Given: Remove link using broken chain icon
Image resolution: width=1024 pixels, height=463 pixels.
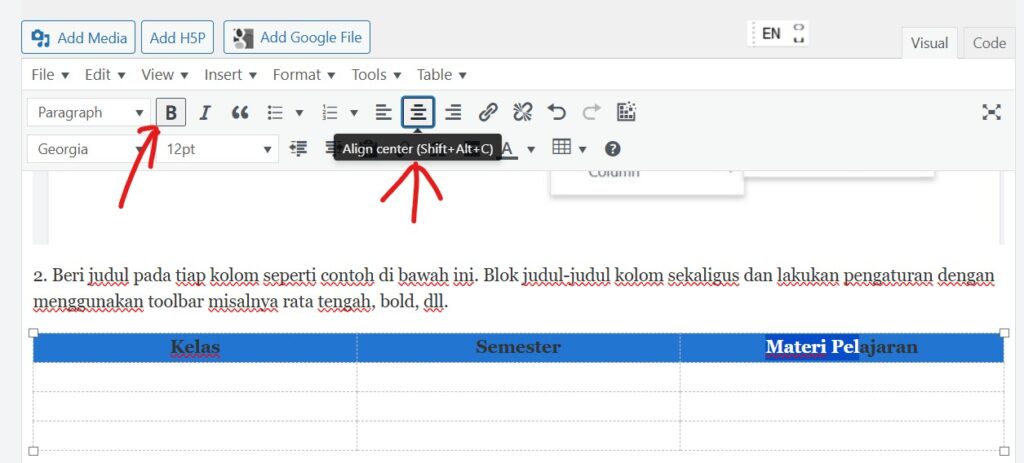Looking at the screenshot, I should 523,113.
